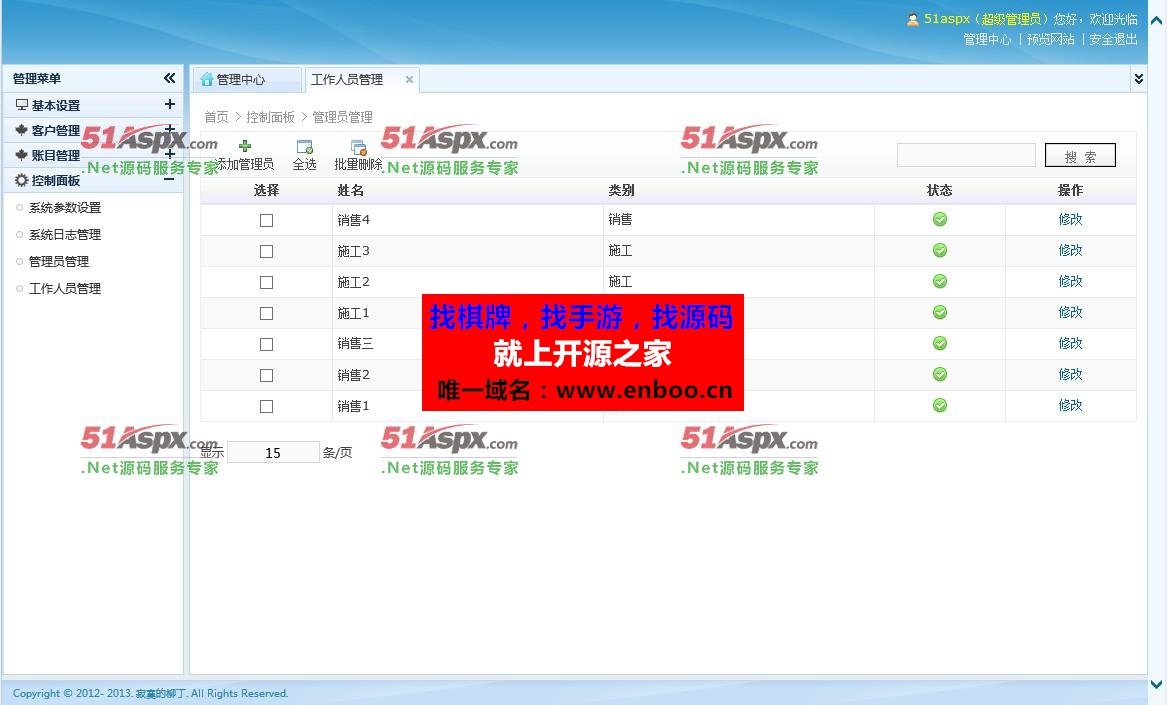
Task: Click green status icon for 销售4
Action: tap(940, 219)
